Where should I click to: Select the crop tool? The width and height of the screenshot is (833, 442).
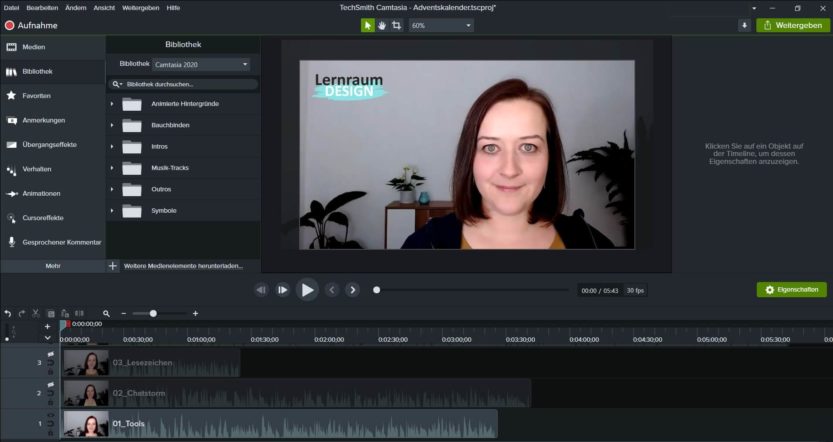396,26
